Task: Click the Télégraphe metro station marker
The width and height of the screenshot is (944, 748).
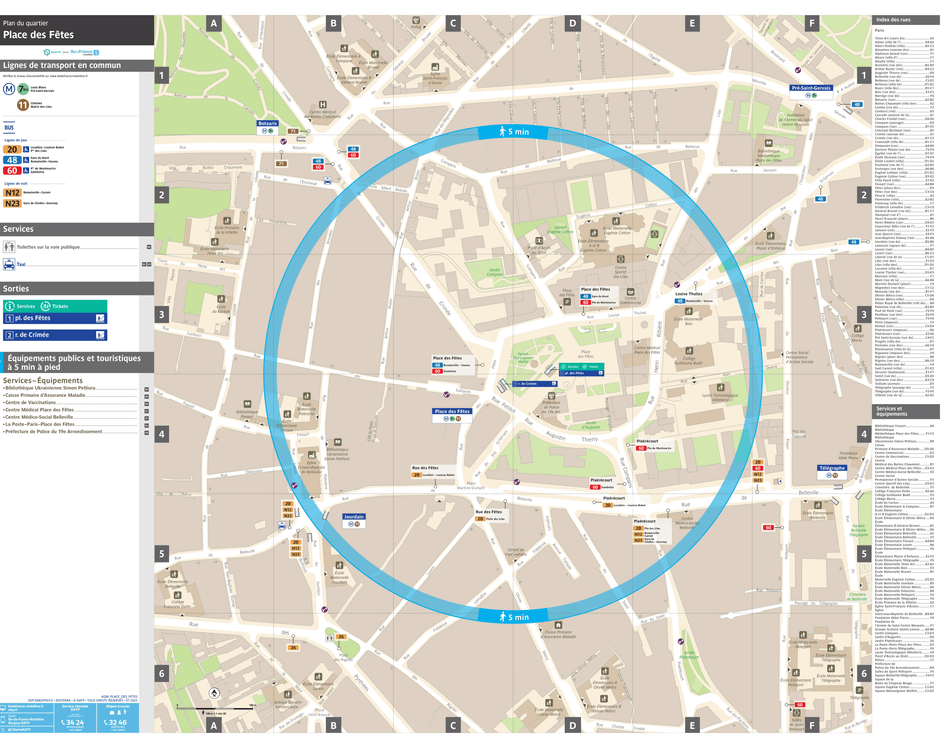Action: [832, 468]
